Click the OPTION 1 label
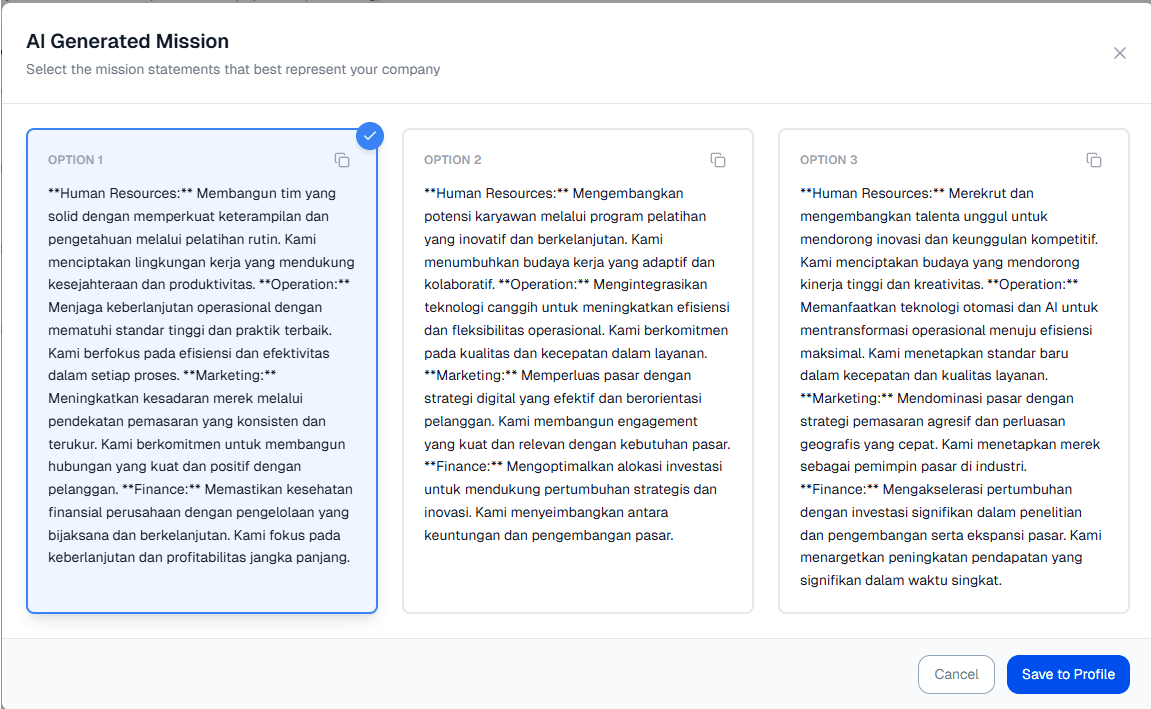This screenshot has height=709, width=1151. click(76, 160)
